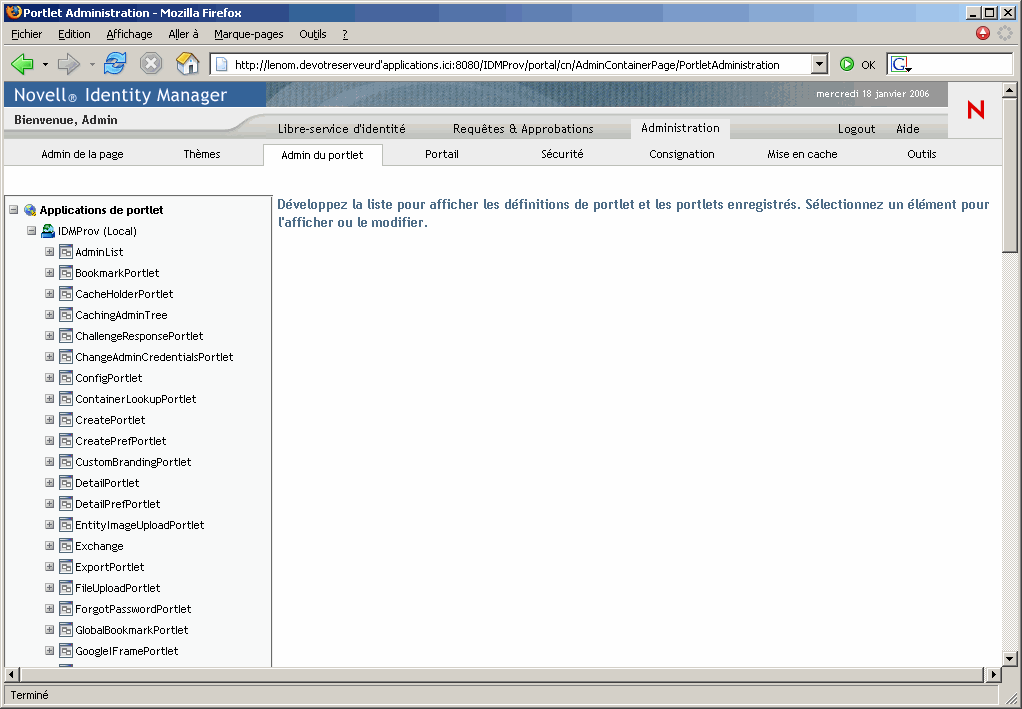Viewport: 1022px width, 709px height.
Task: Switch to the Sécurité tab
Action: (x=562, y=154)
